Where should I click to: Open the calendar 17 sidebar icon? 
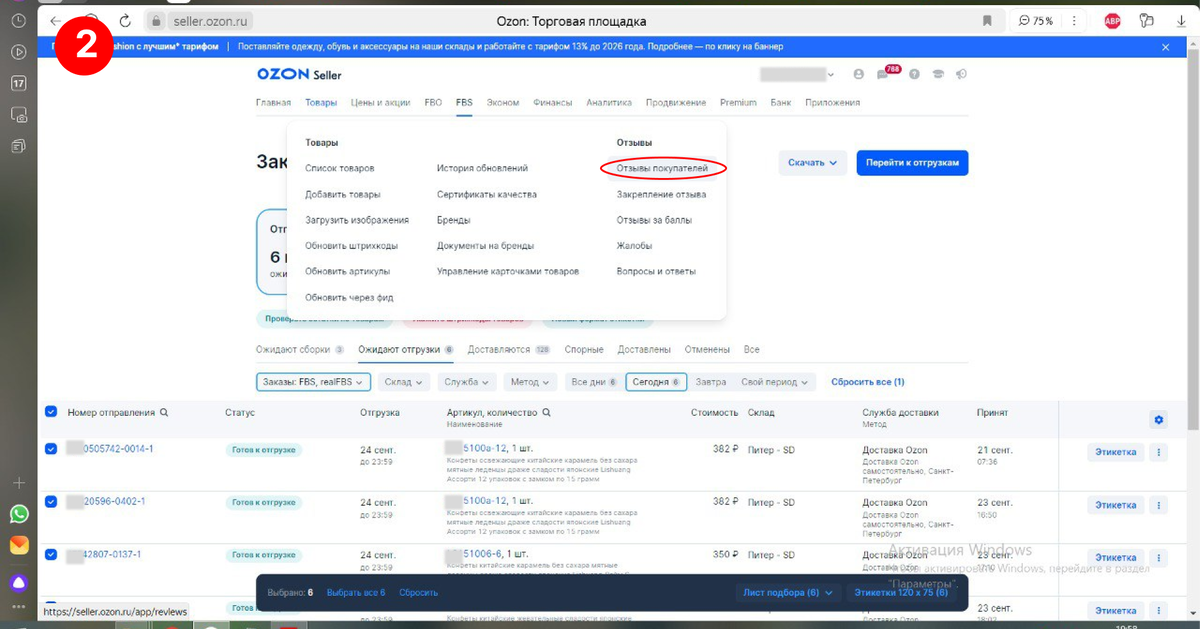[x=19, y=83]
